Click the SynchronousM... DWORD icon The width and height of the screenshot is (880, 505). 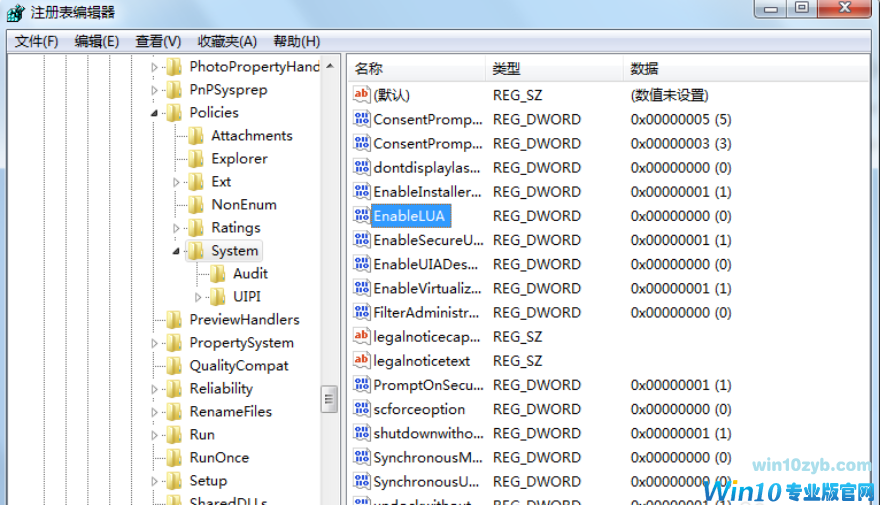click(361, 456)
